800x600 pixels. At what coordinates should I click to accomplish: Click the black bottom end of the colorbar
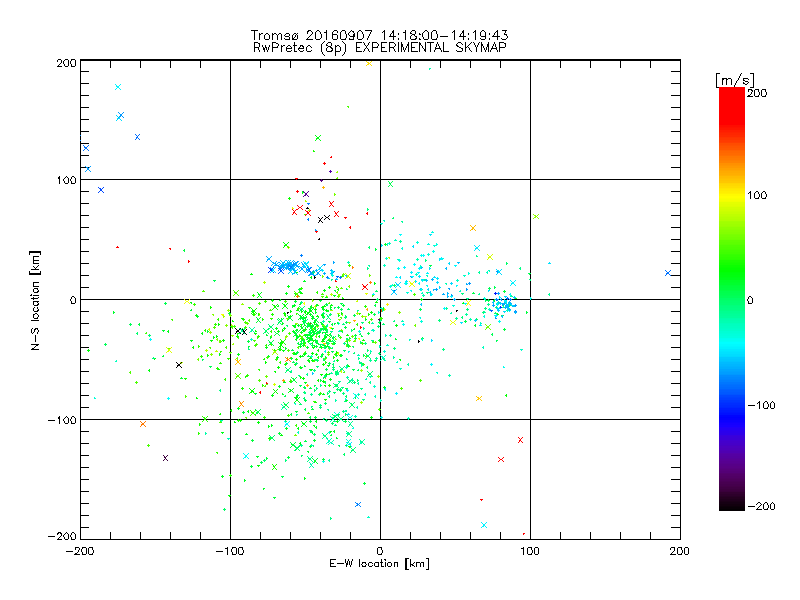(x=732, y=504)
